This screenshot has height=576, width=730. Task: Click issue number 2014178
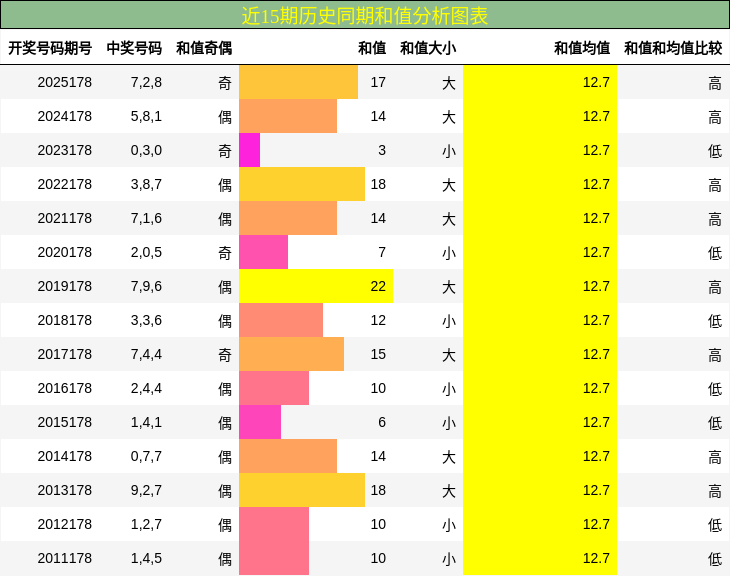pyautogui.click(x=65, y=456)
